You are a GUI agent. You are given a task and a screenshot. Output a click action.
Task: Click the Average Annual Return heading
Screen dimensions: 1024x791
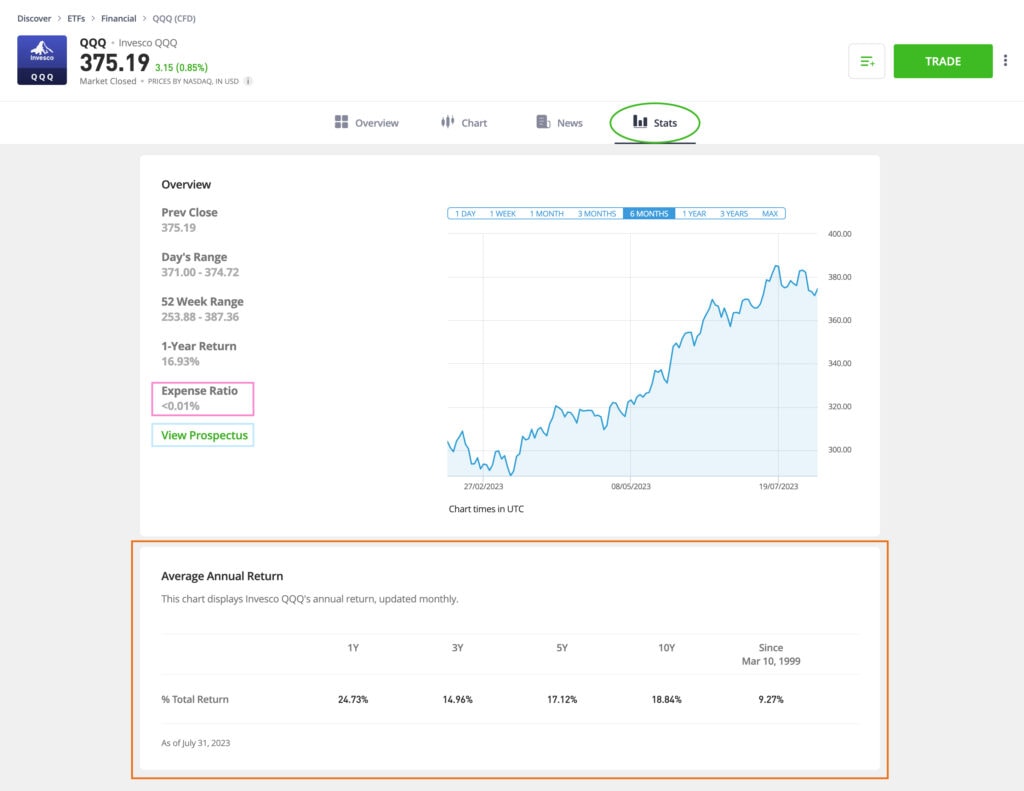pyautogui.click(x=222, y=576)
